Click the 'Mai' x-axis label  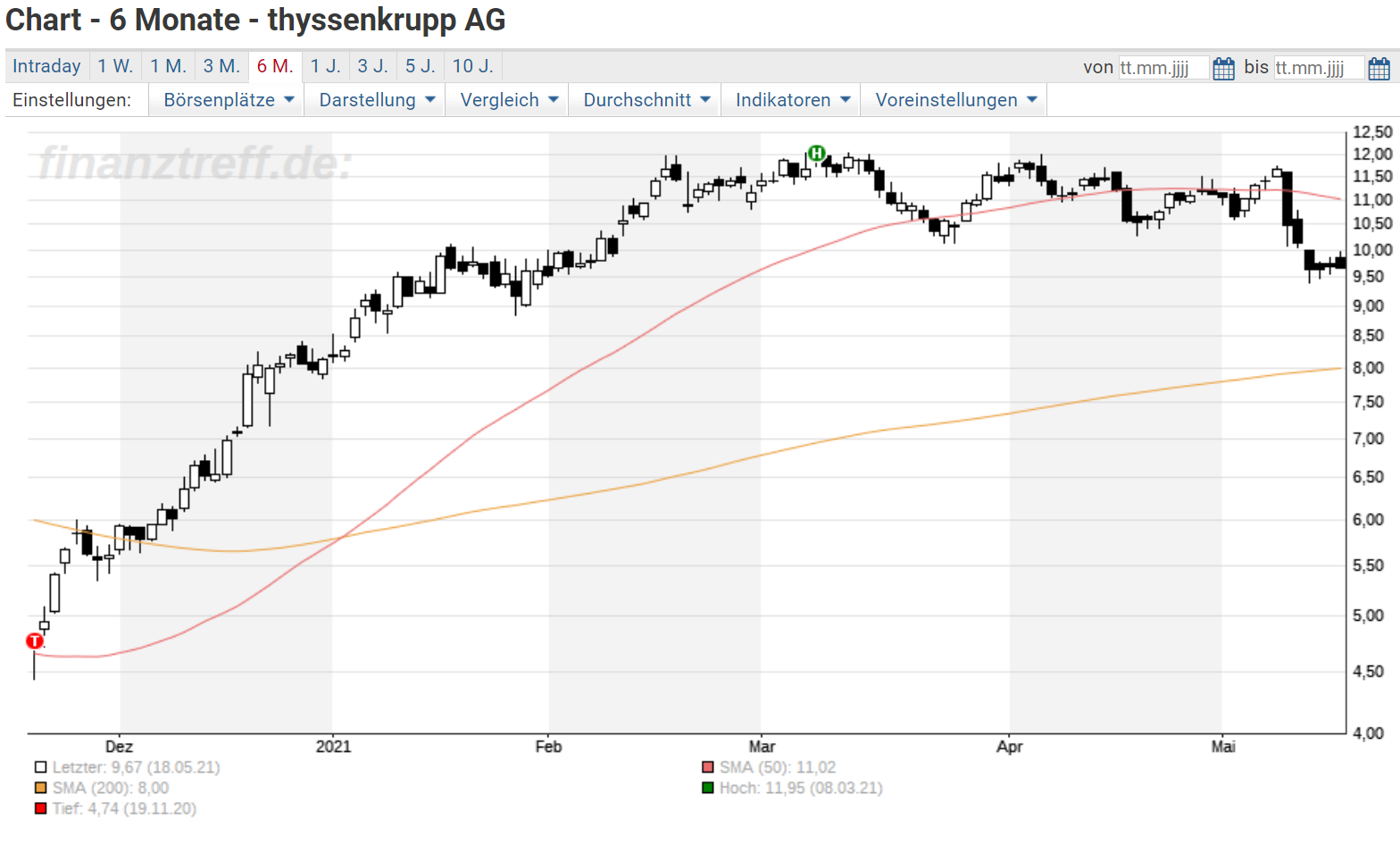click(1223, 747)
